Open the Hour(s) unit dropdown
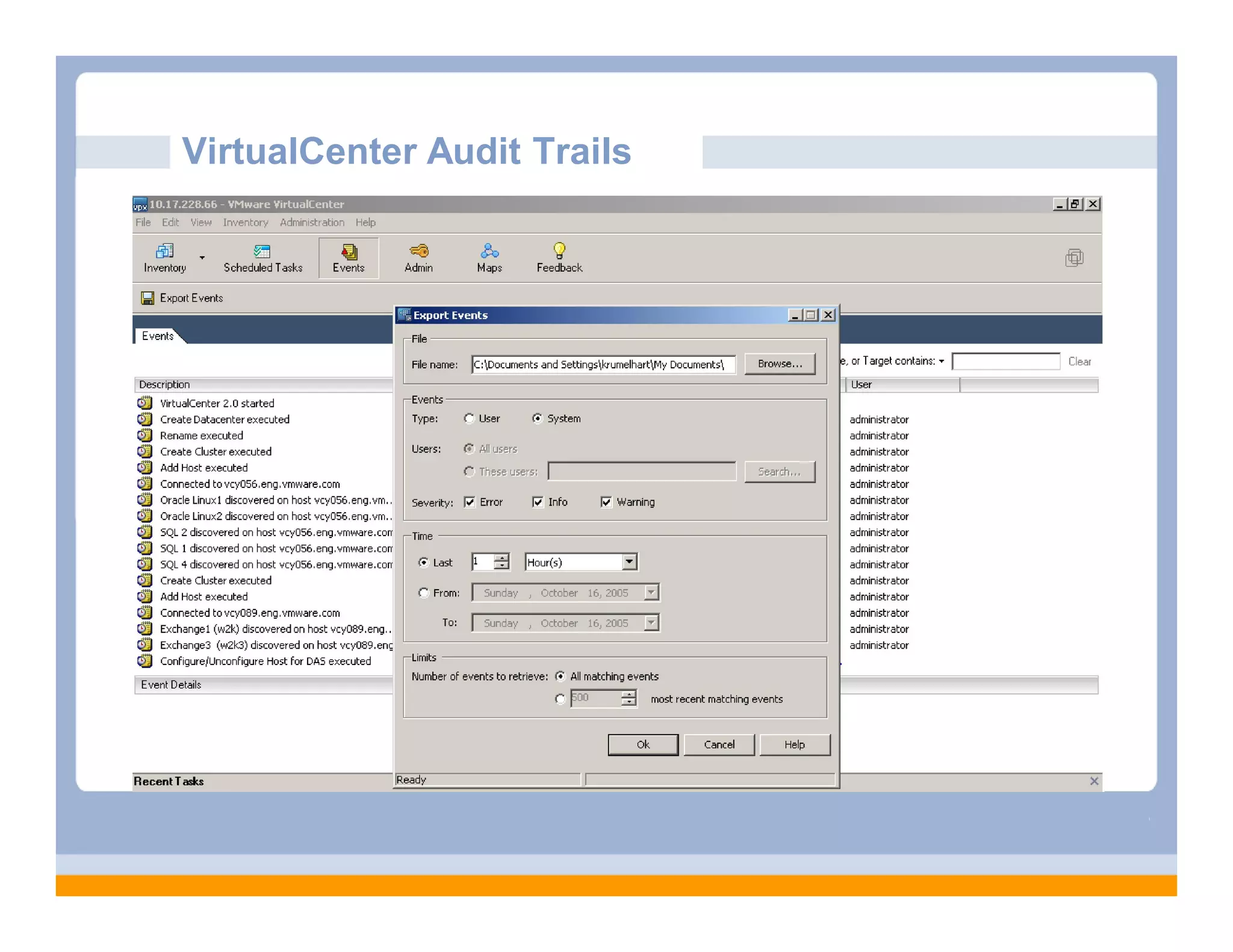 click(x=629, y=562)
